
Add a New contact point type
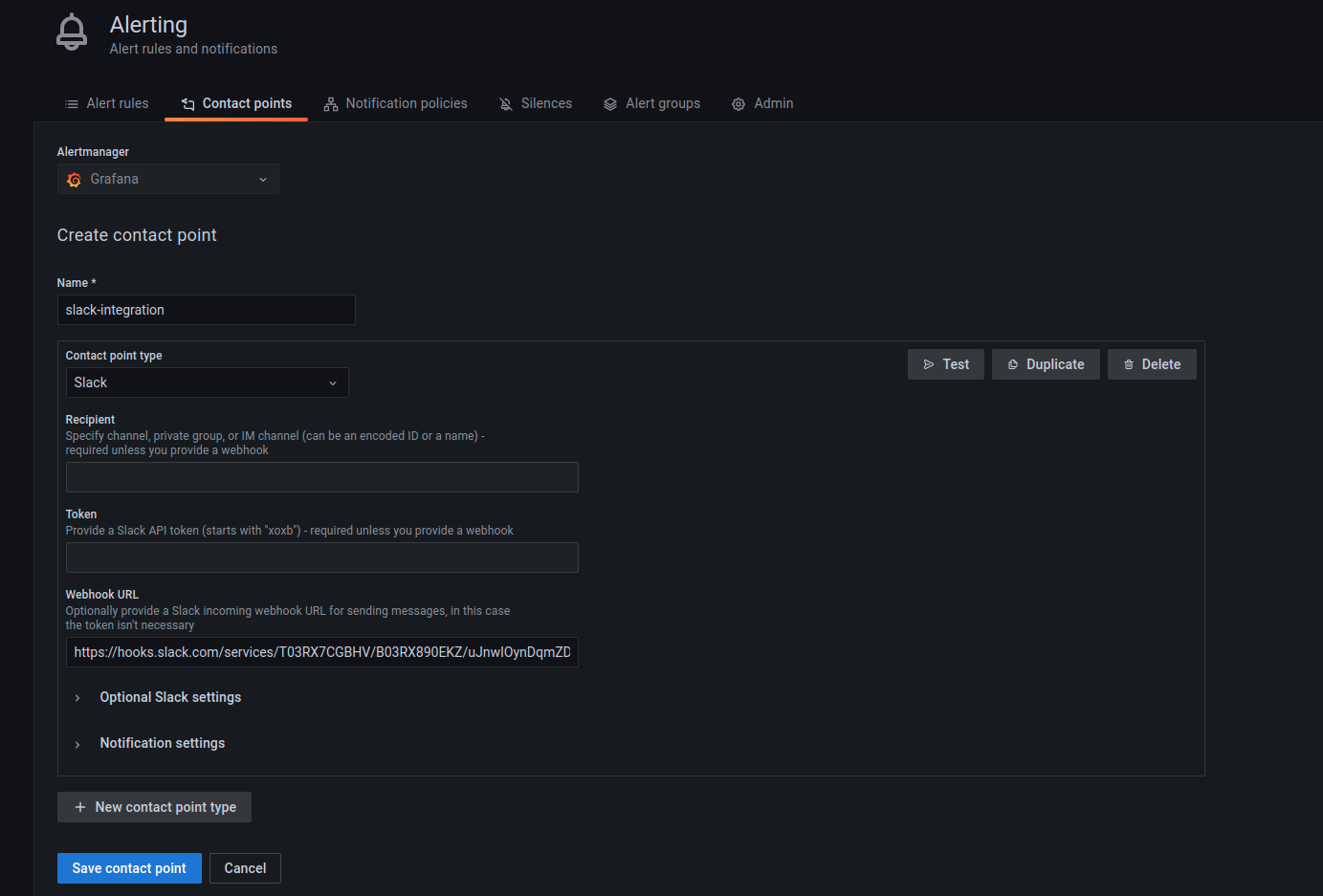154,807
